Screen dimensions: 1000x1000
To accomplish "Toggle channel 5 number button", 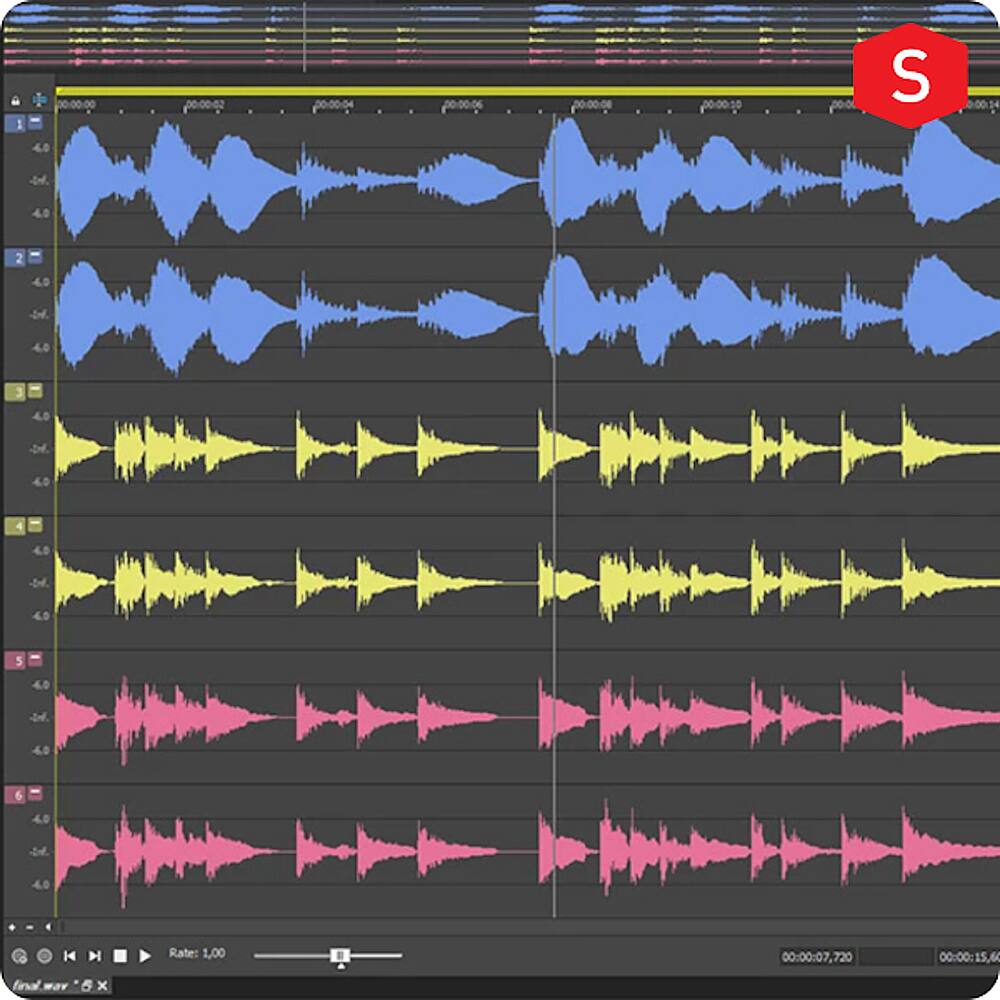I will (15, 660).
